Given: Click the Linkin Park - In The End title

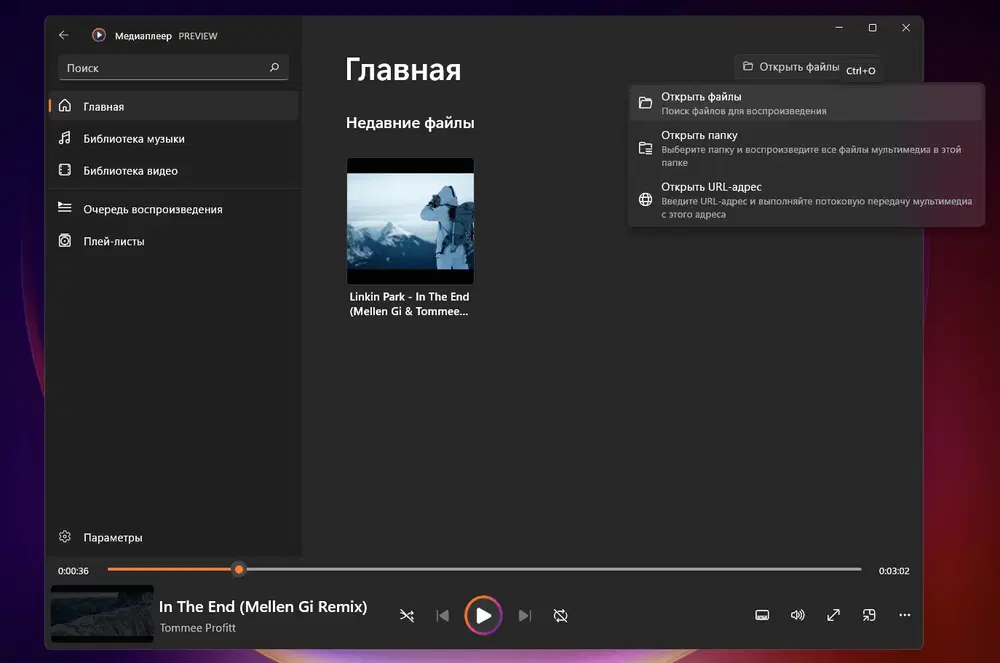Looking at the screenshot, I should [409, 303].
